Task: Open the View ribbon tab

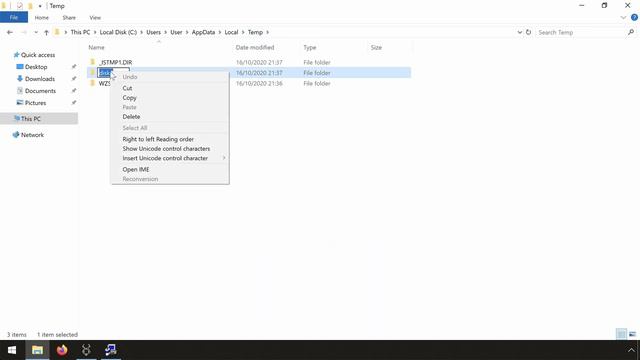Action: coord(95,18)
